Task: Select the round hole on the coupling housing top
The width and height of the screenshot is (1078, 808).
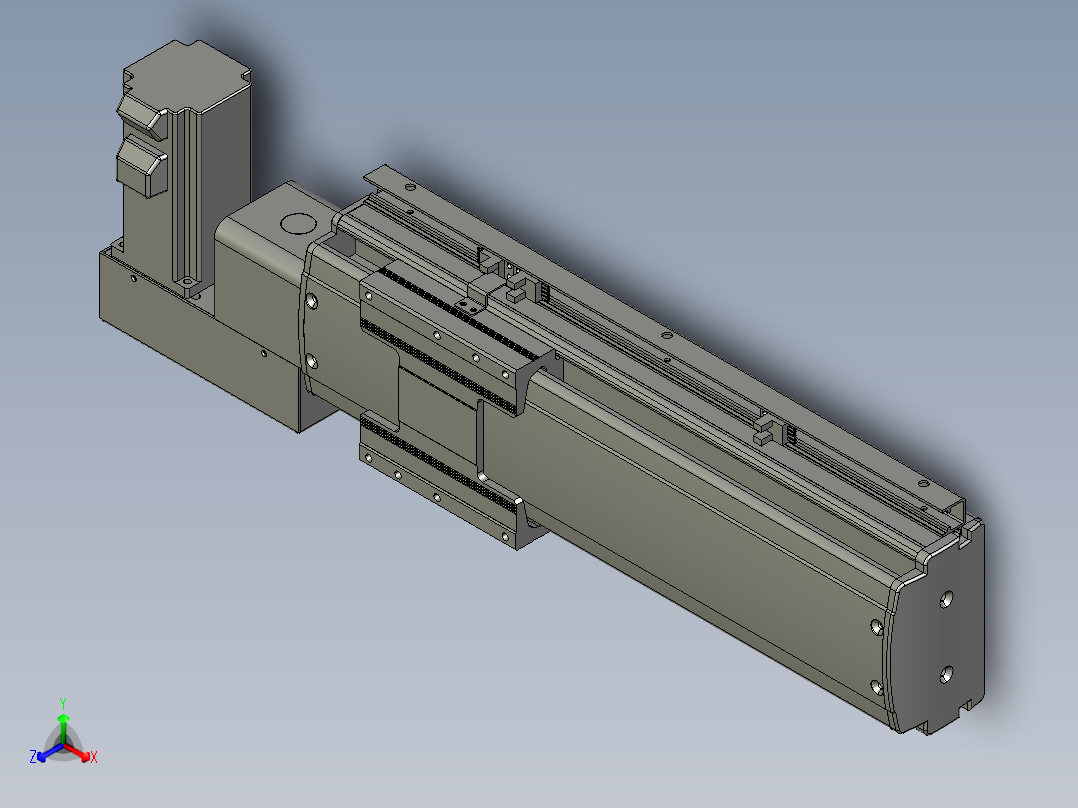Action: (298, 223)
